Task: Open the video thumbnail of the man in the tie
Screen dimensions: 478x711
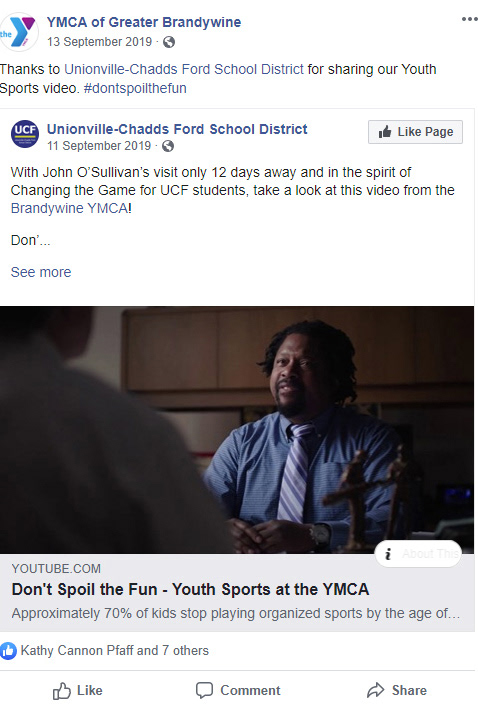Action: 237,429
